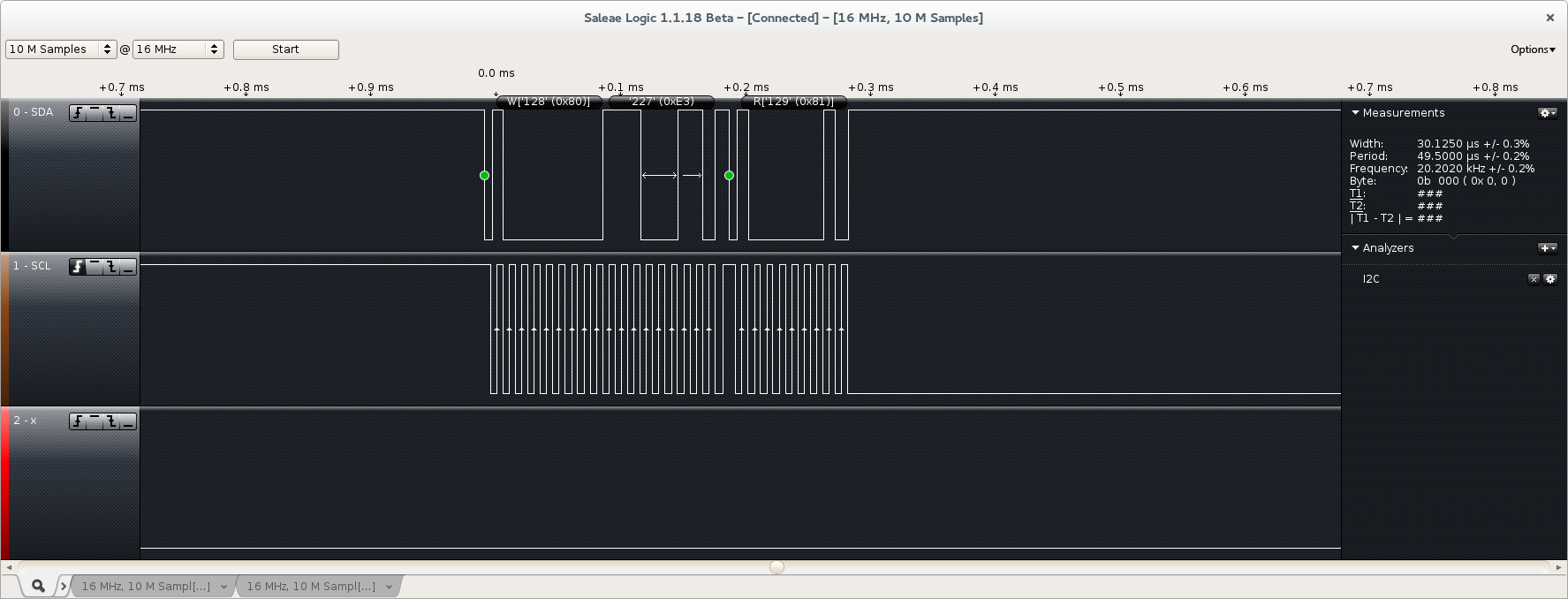Select the '227' (0xE3) I2C frame label

pos(661,102)
